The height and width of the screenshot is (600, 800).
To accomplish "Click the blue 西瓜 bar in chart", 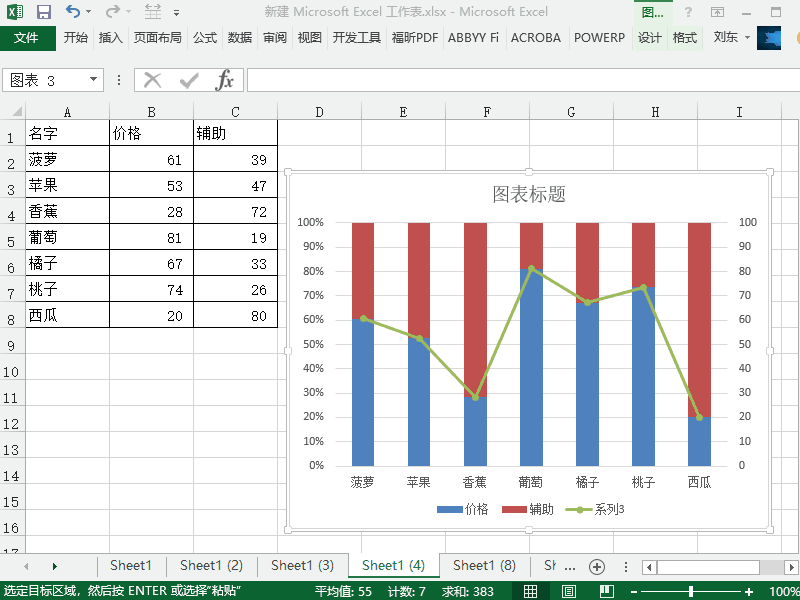I will pyautogui.click(x=699, y=441).
